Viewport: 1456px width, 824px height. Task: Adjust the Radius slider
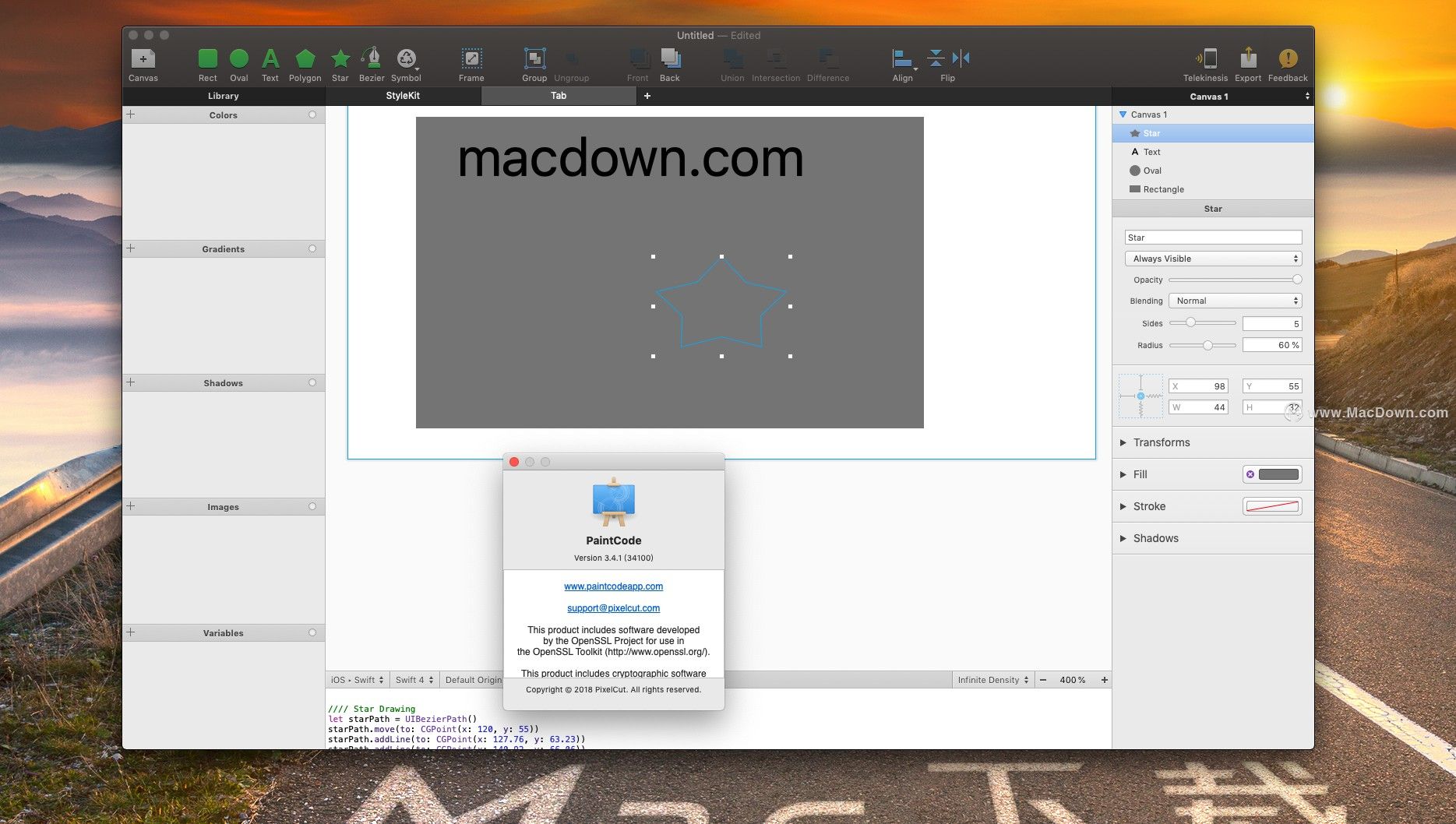[1202, 345]
